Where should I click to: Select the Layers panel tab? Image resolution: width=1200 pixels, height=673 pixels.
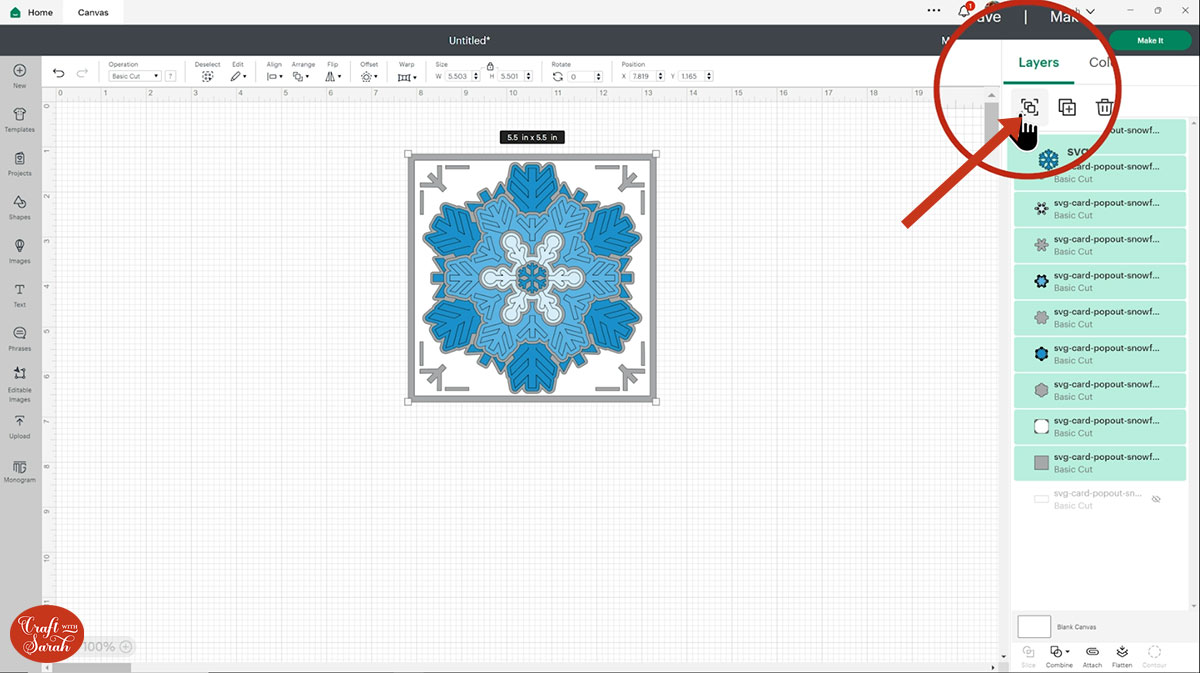1038,62
